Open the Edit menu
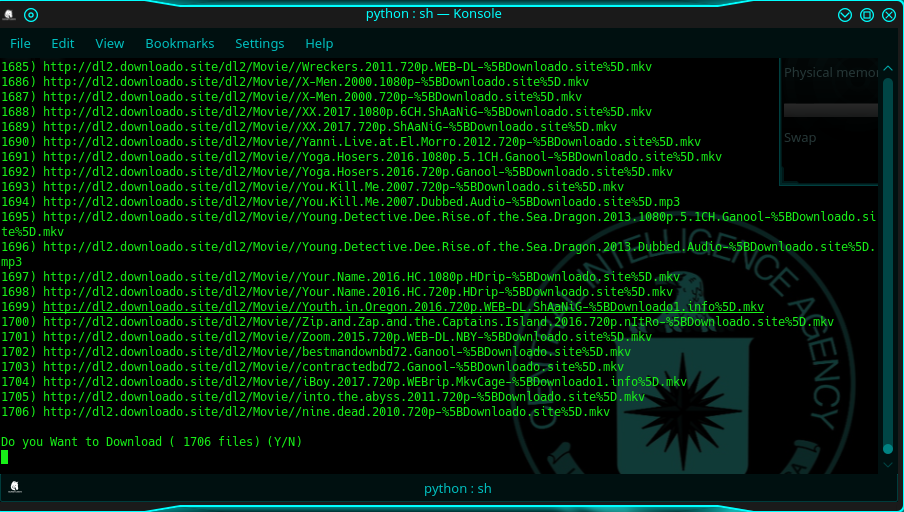The height and width of the screenshot is (512, 904). click(62, 44)
